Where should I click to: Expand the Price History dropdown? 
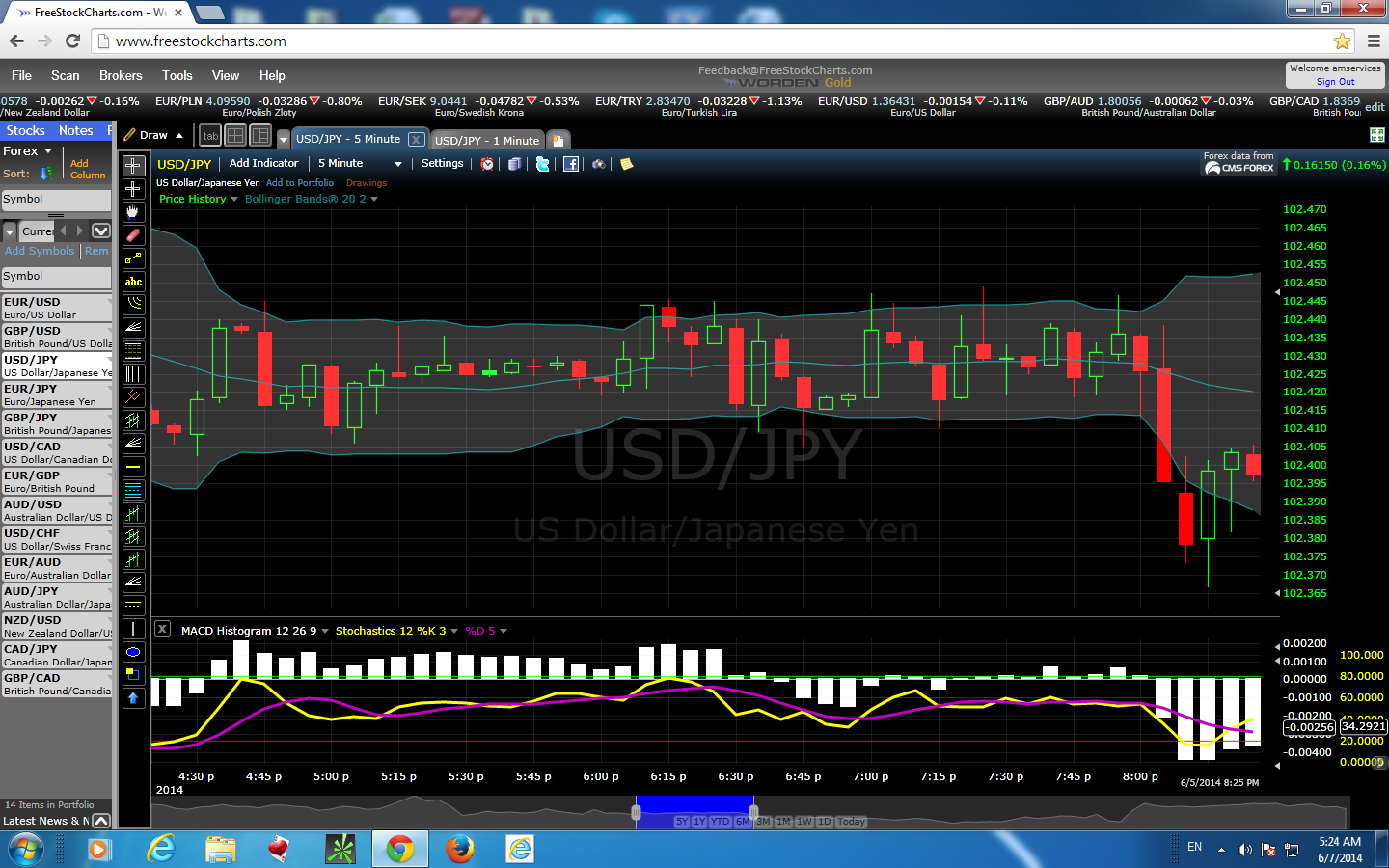(234, 199)
